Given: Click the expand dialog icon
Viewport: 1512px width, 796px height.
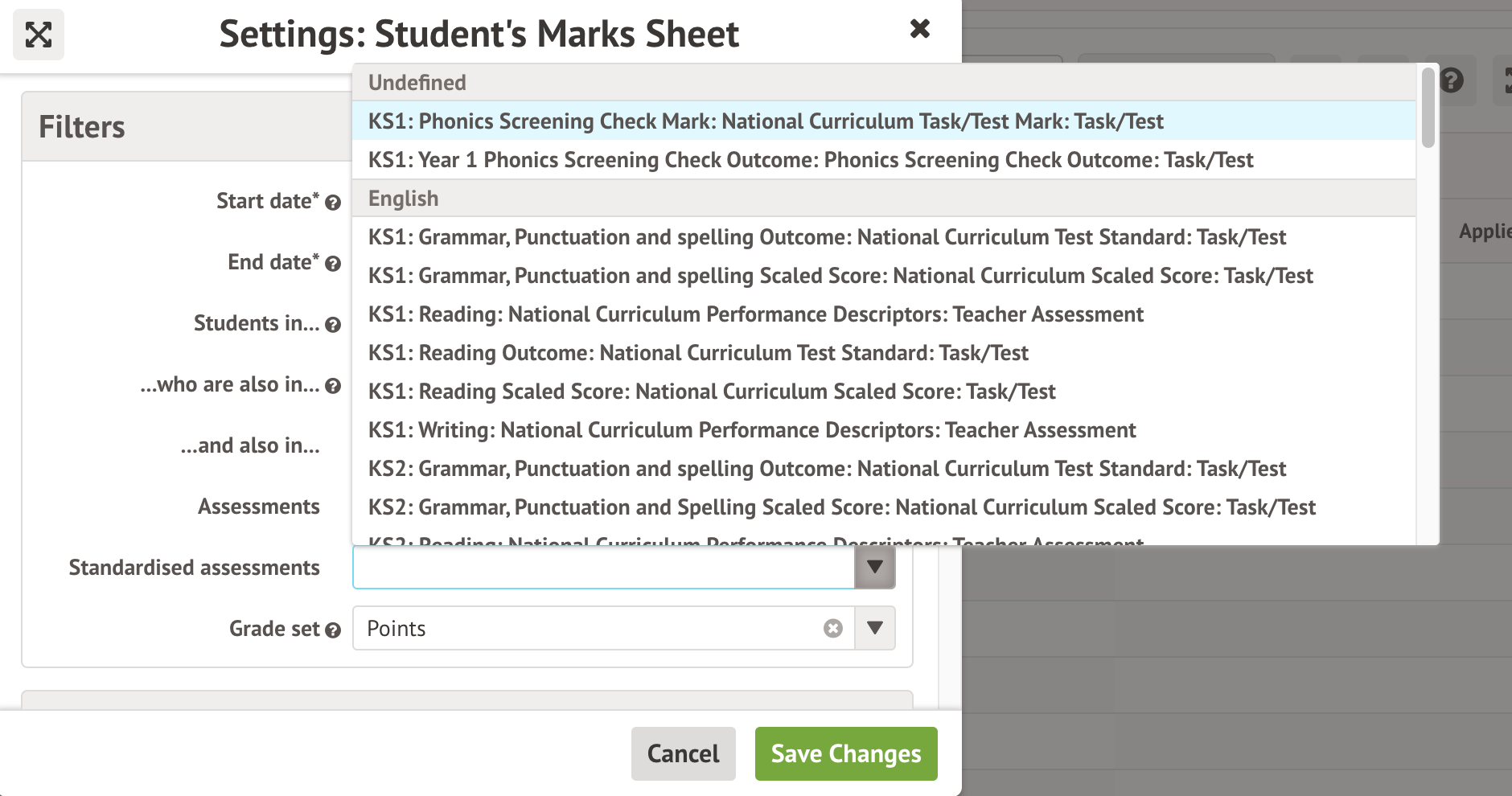Looking at the screenshot, I should click(x=38, y=35).
